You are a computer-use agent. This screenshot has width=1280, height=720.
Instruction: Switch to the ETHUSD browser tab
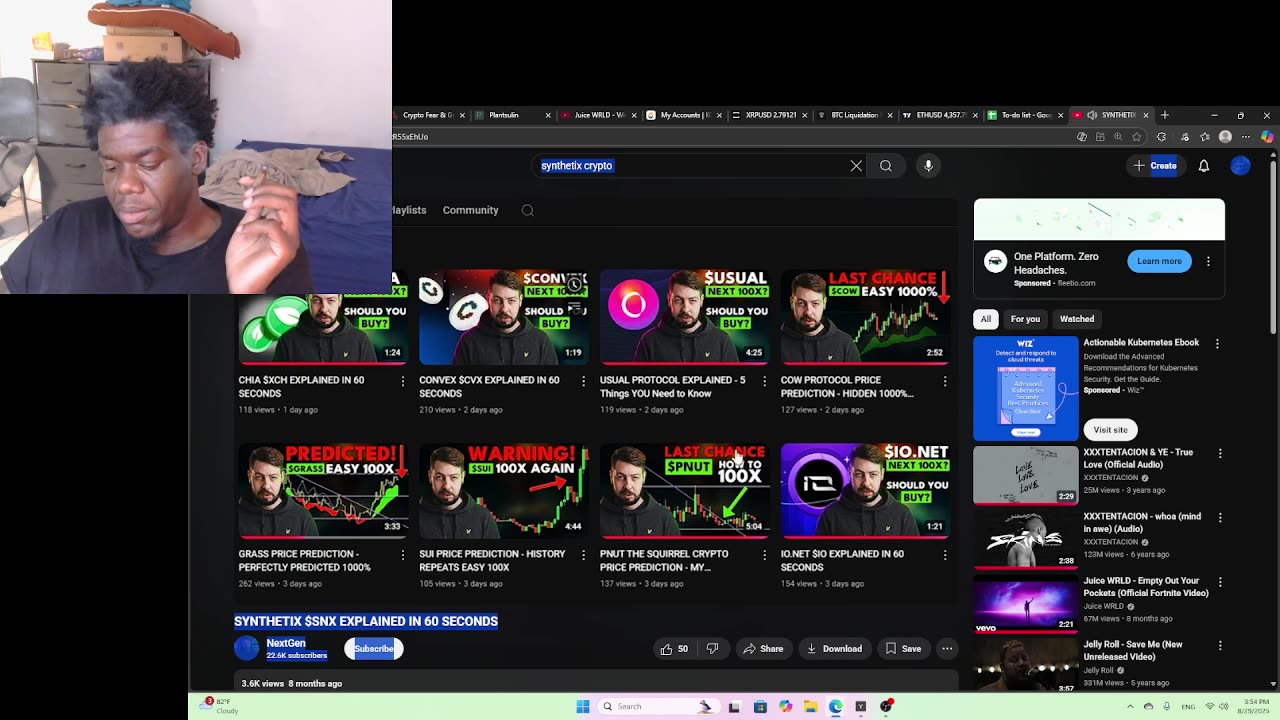(x=941, y=115)
